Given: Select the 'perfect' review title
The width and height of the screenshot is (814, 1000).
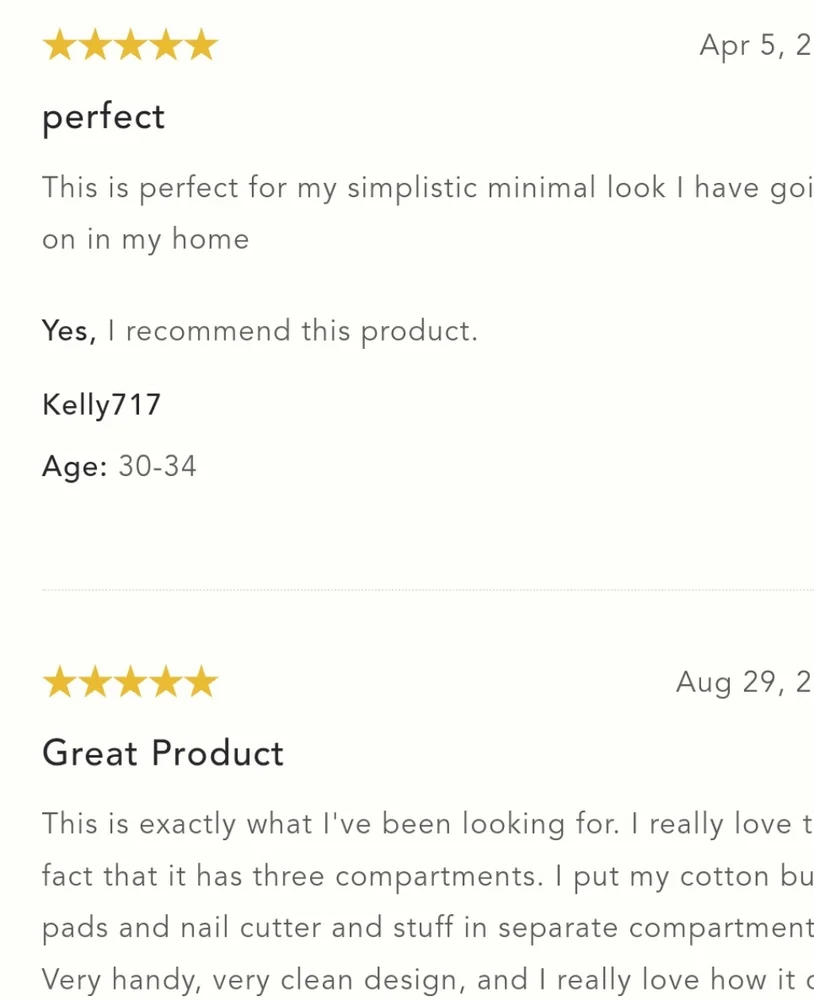Looking at the screenshot, I should click(x=103, y=117).
